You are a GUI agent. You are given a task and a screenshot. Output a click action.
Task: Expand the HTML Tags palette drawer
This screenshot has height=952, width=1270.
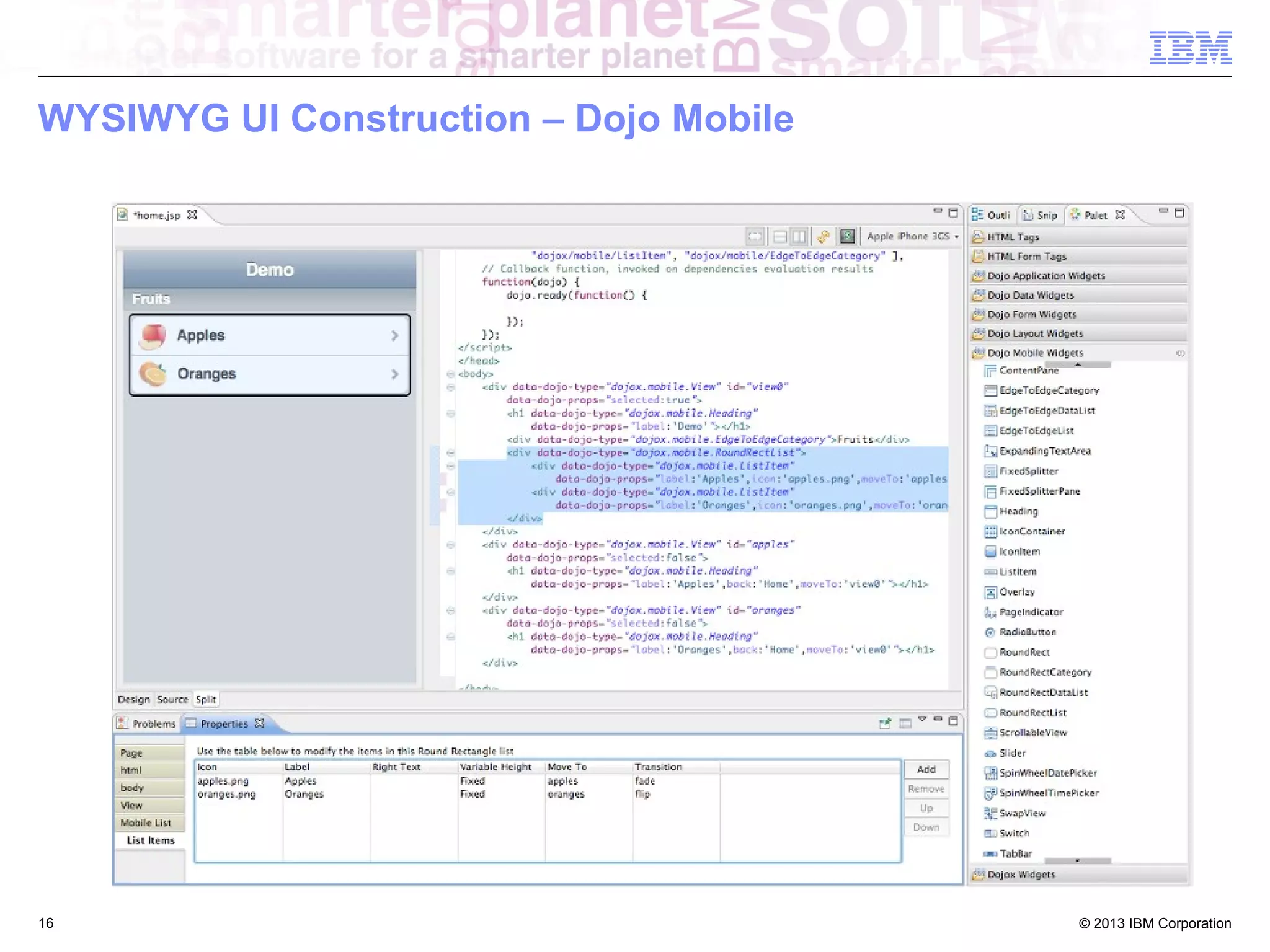point(1078,237)
